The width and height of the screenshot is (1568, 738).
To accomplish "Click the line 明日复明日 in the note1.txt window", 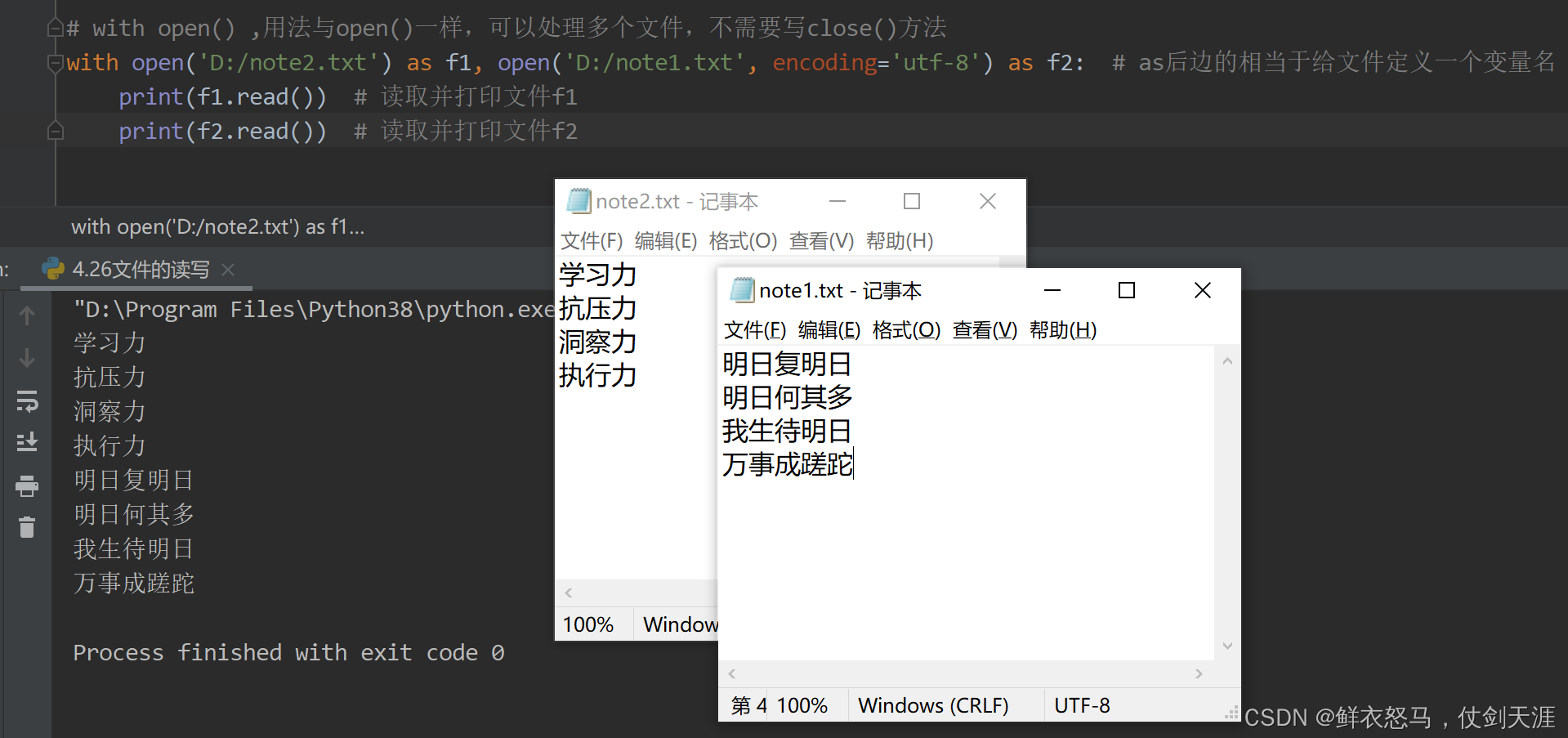I will coord(787,364).
